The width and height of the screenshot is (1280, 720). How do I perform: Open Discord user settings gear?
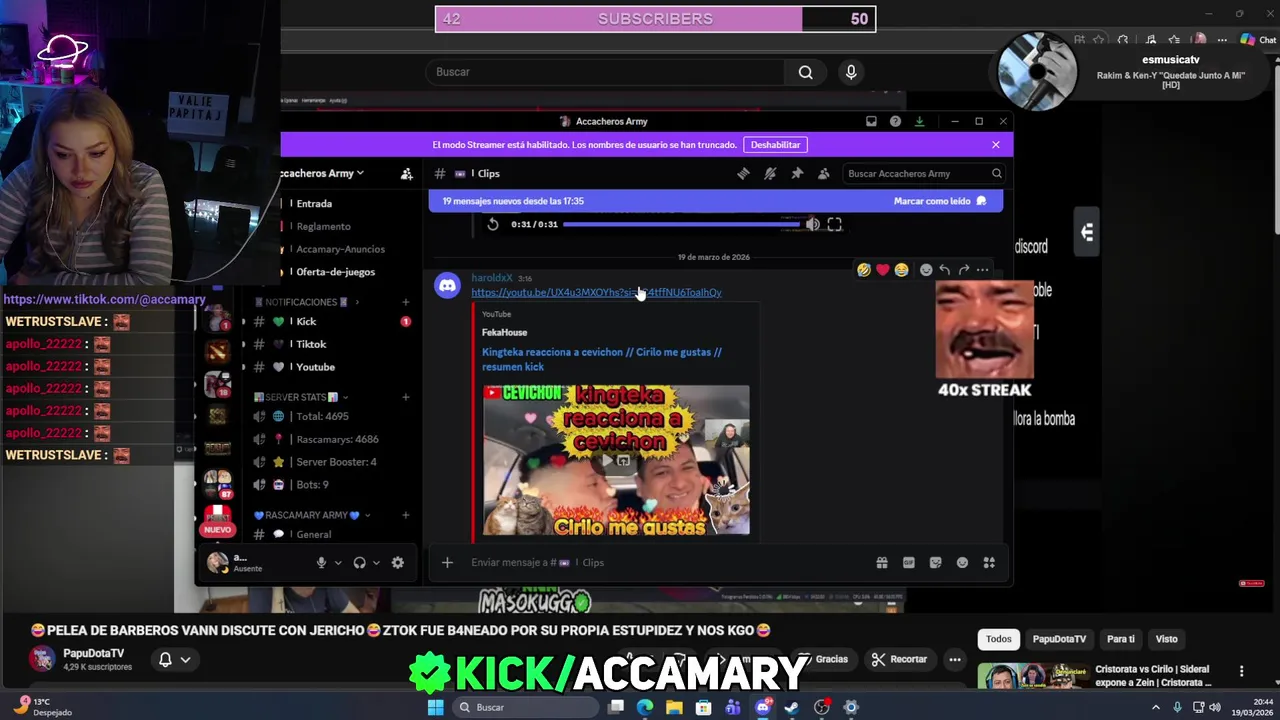pos(397,562)
